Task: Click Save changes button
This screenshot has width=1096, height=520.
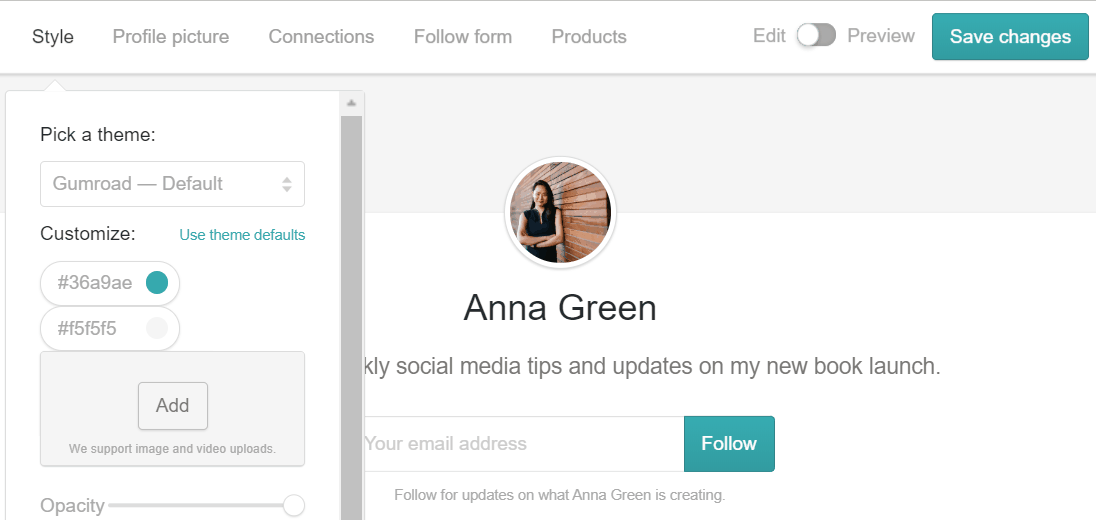Action: click(1010, 36)
